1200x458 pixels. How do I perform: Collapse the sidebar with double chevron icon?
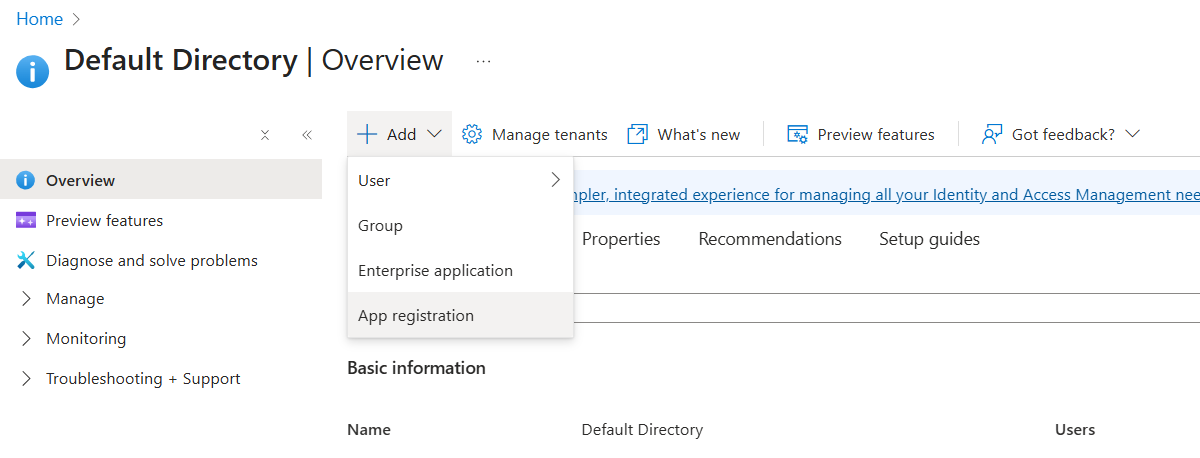click(307, 135)
